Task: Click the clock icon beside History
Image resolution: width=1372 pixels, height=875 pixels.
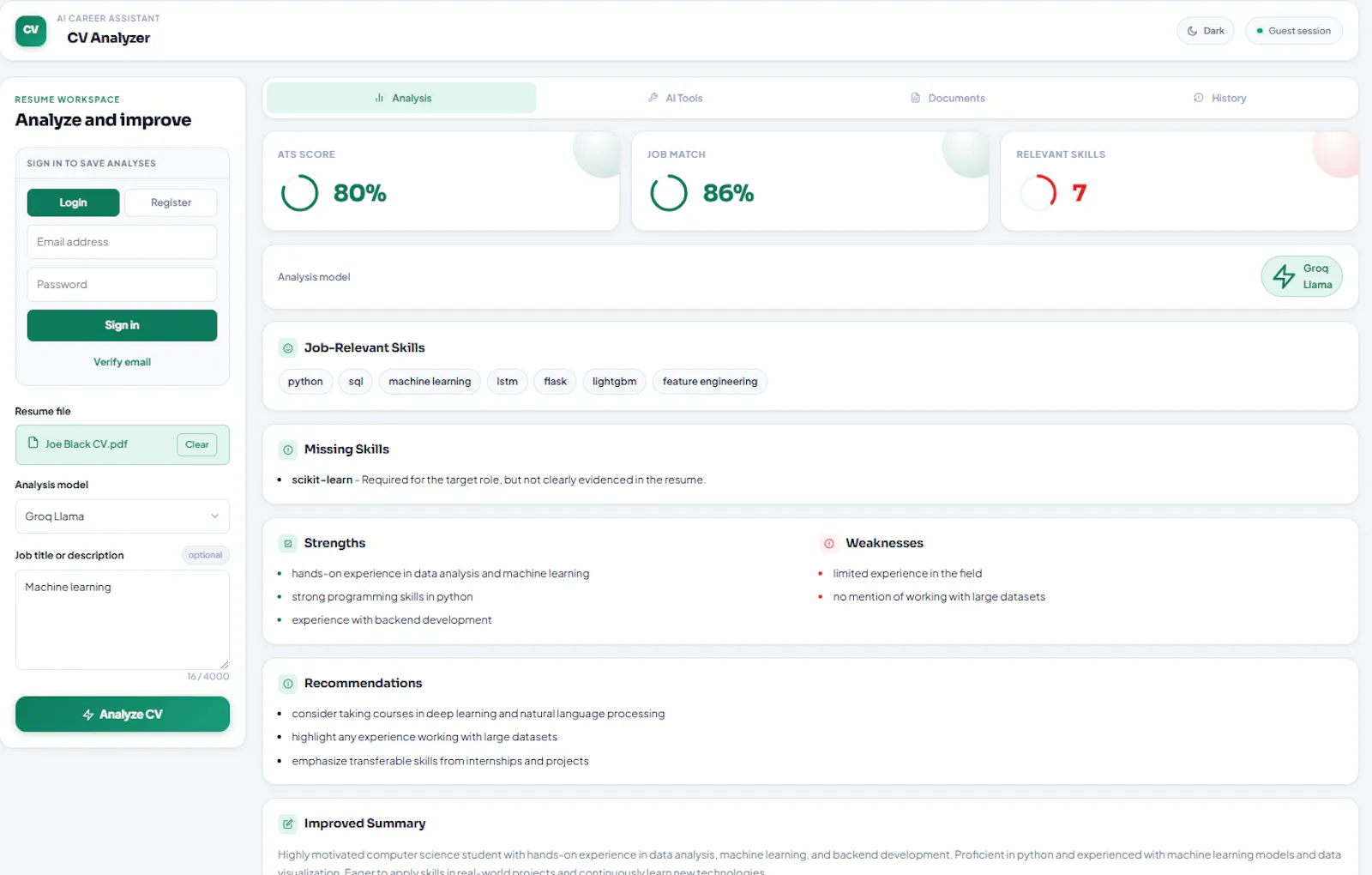Action: point(1199,98)
